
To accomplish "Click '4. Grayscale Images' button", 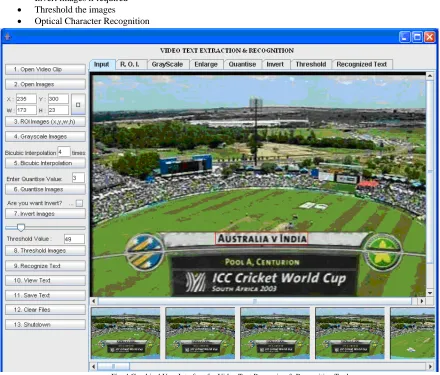I will (x=45, y=137).
